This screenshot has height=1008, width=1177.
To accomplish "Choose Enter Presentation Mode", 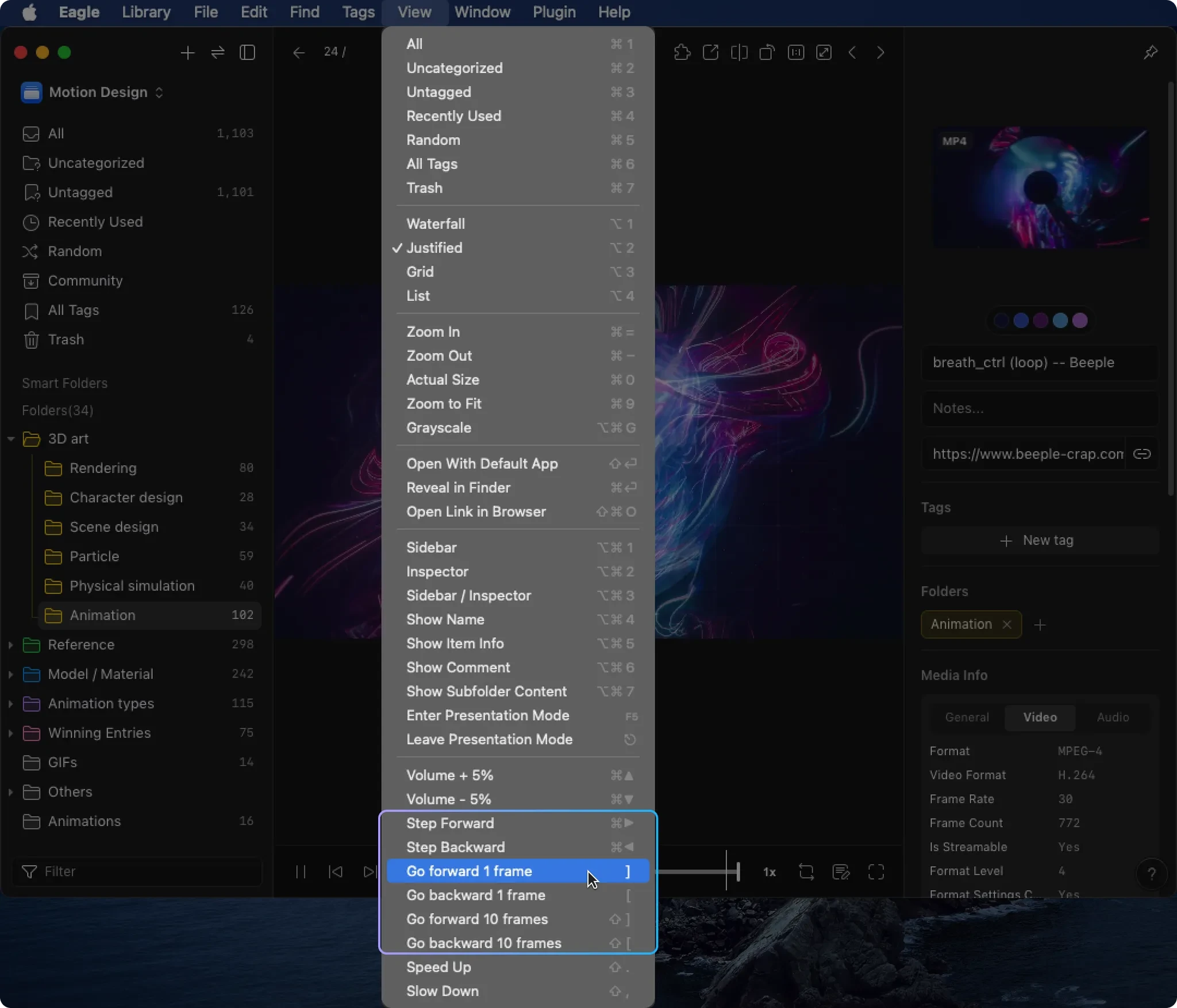I will (x=518, y=715).
